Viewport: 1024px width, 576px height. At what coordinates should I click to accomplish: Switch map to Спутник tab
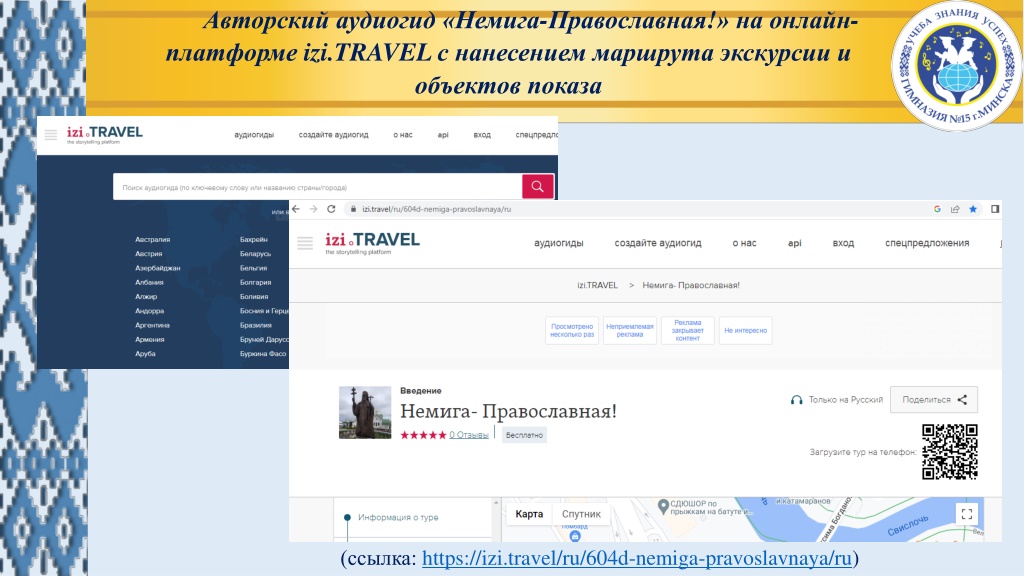(581, 514)
